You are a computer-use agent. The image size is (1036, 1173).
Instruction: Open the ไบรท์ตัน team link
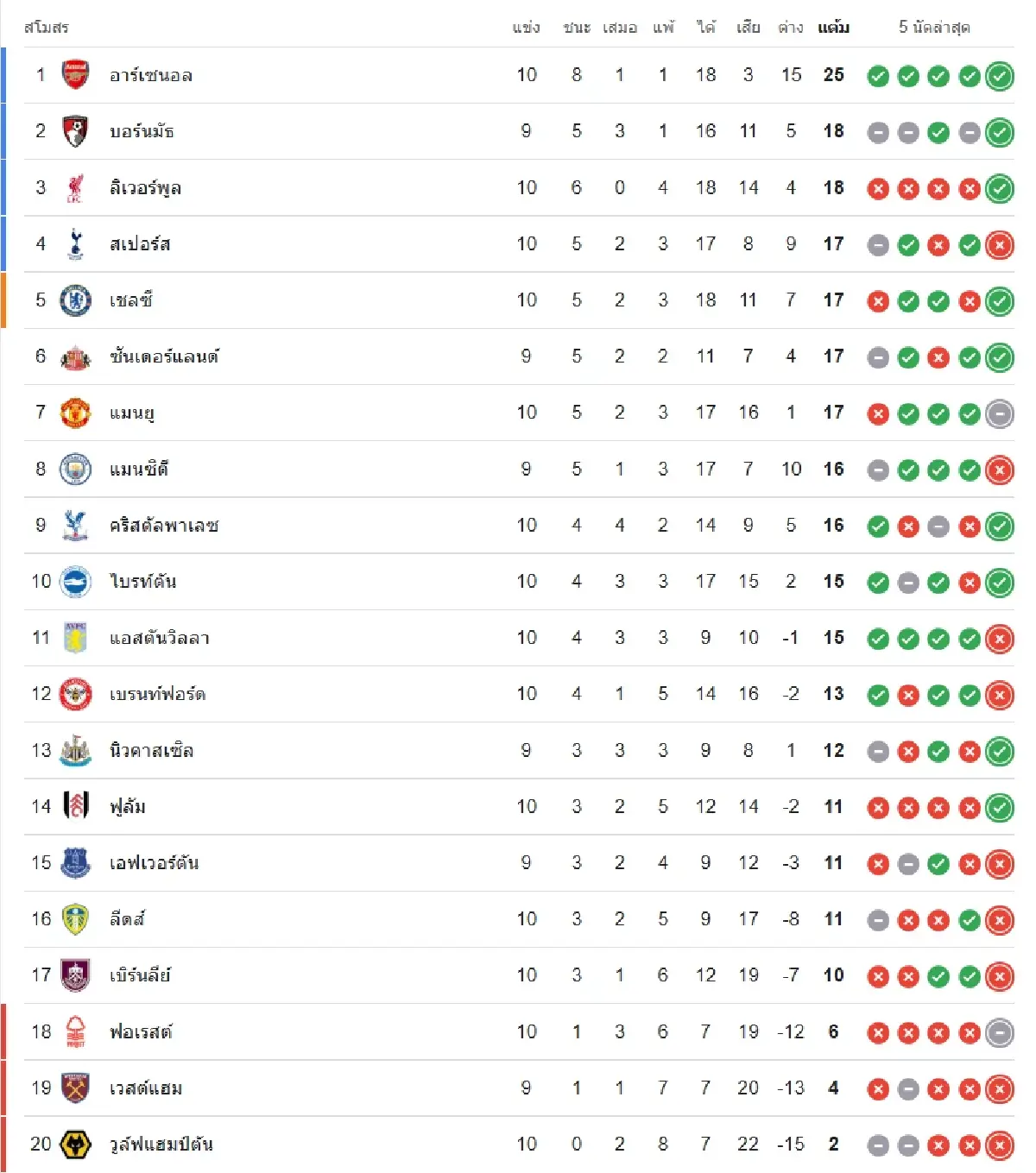point(143,582)
